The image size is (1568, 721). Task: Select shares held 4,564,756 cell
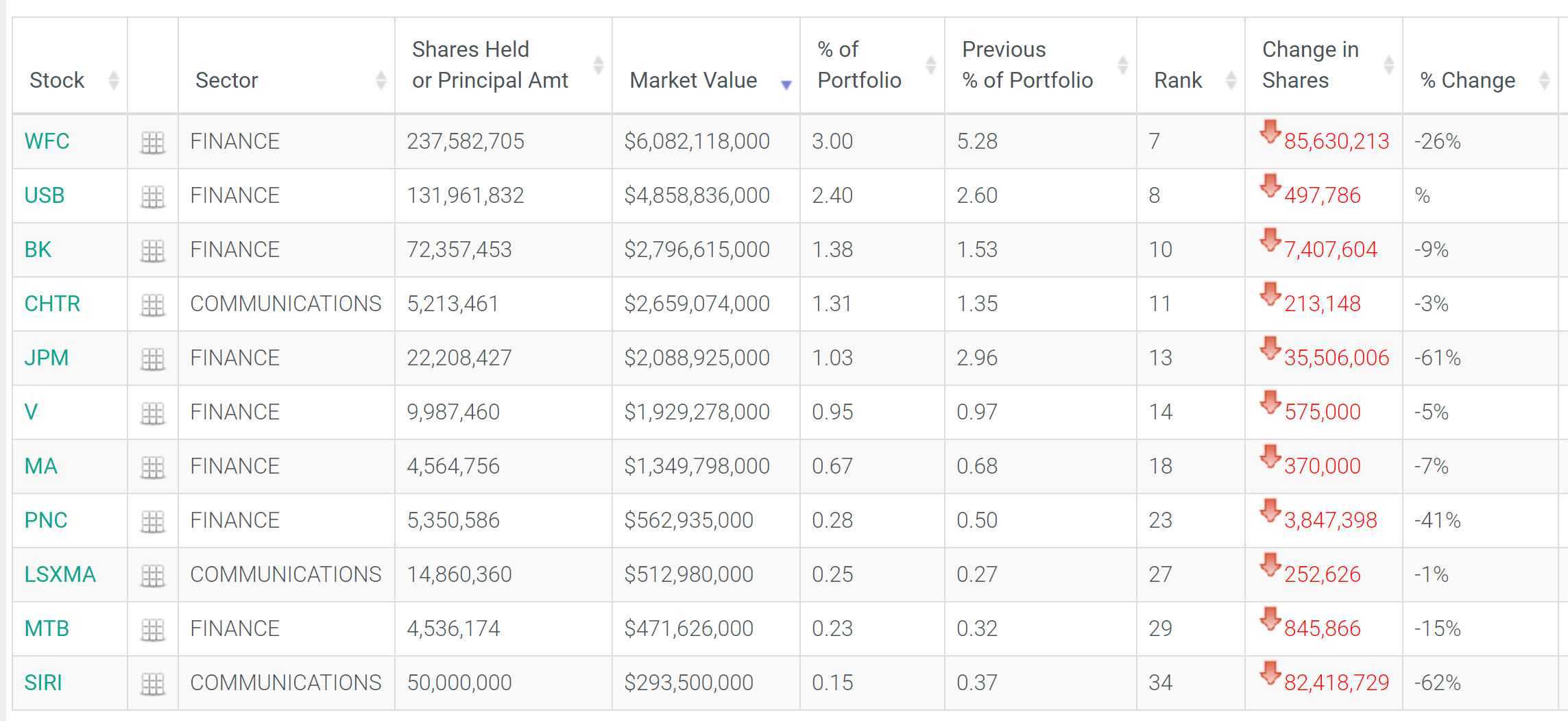click(503, 467)
